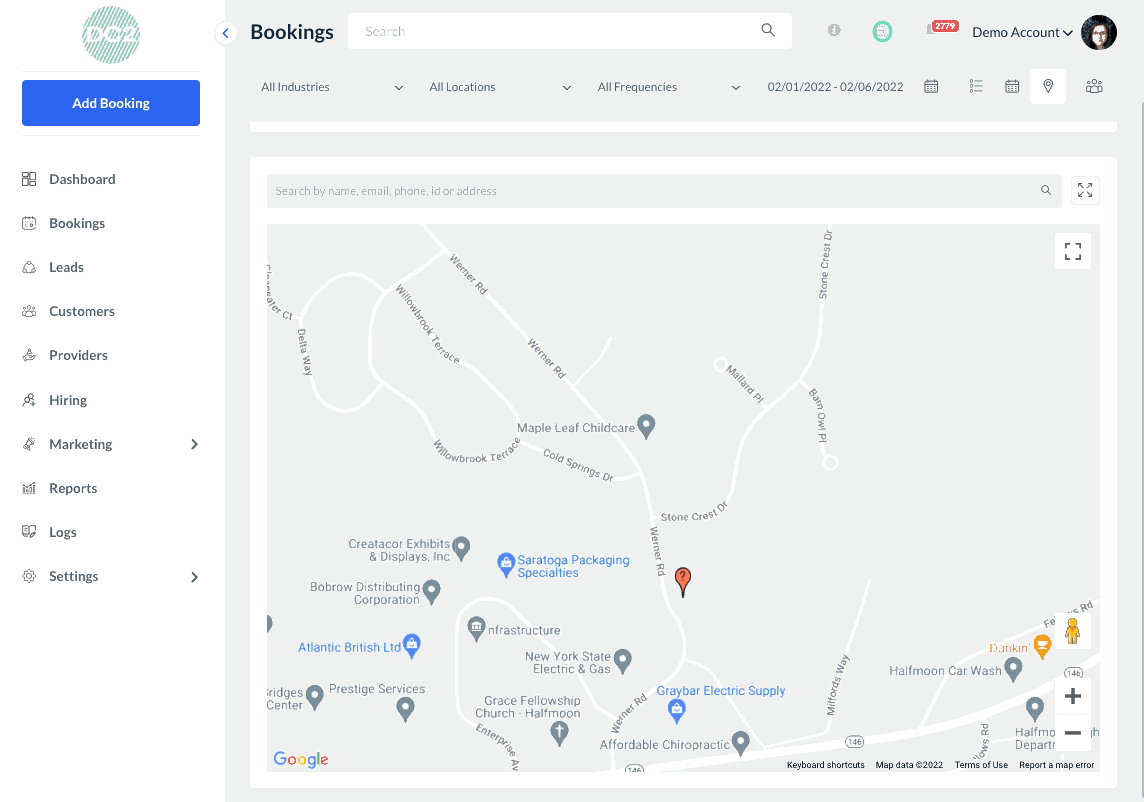Click the red booking marker on map

coord(682,582)
